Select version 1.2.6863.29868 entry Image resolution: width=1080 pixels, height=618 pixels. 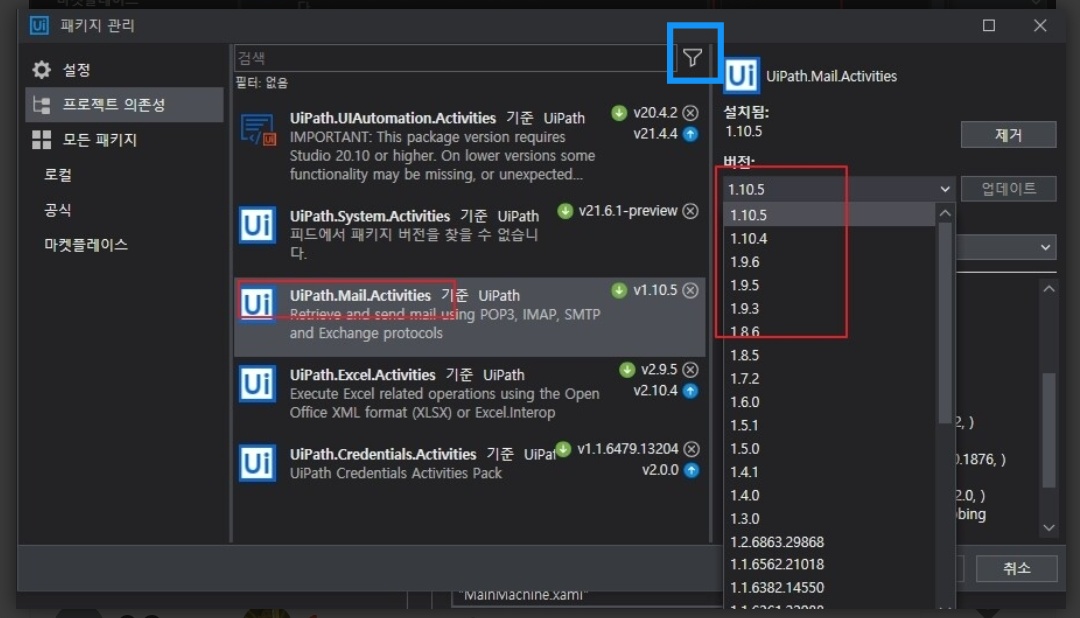(829, 542)
